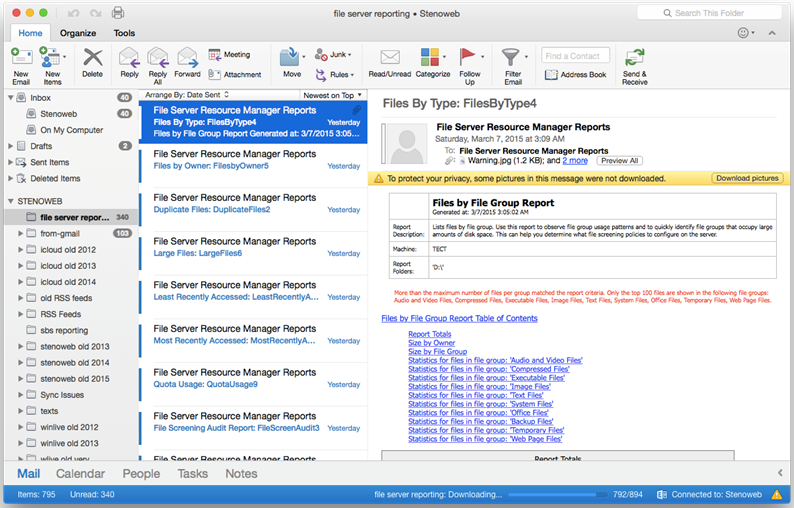Click the Junk icon

pyautogui.click(x=321, y=54)
